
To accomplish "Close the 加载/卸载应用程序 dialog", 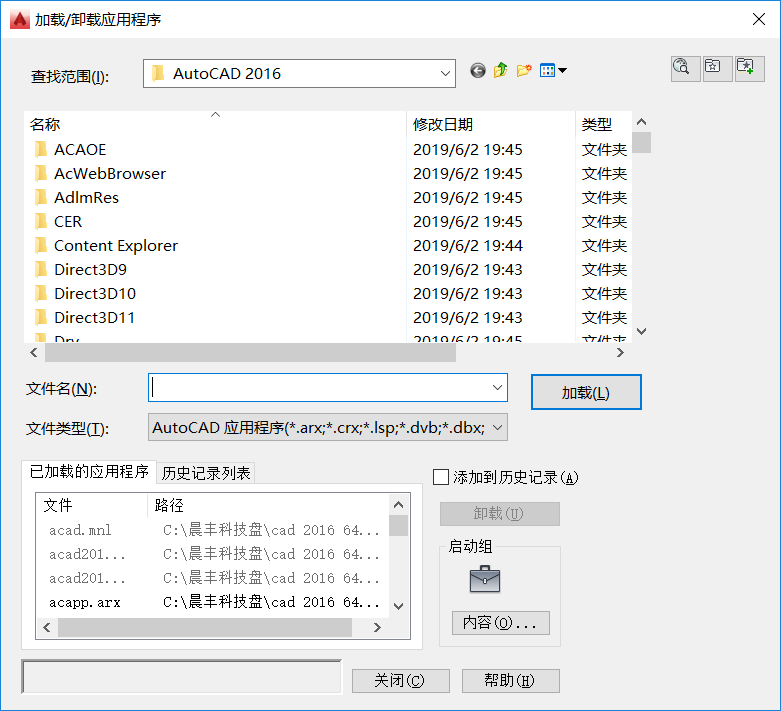I will coord(759,19).
